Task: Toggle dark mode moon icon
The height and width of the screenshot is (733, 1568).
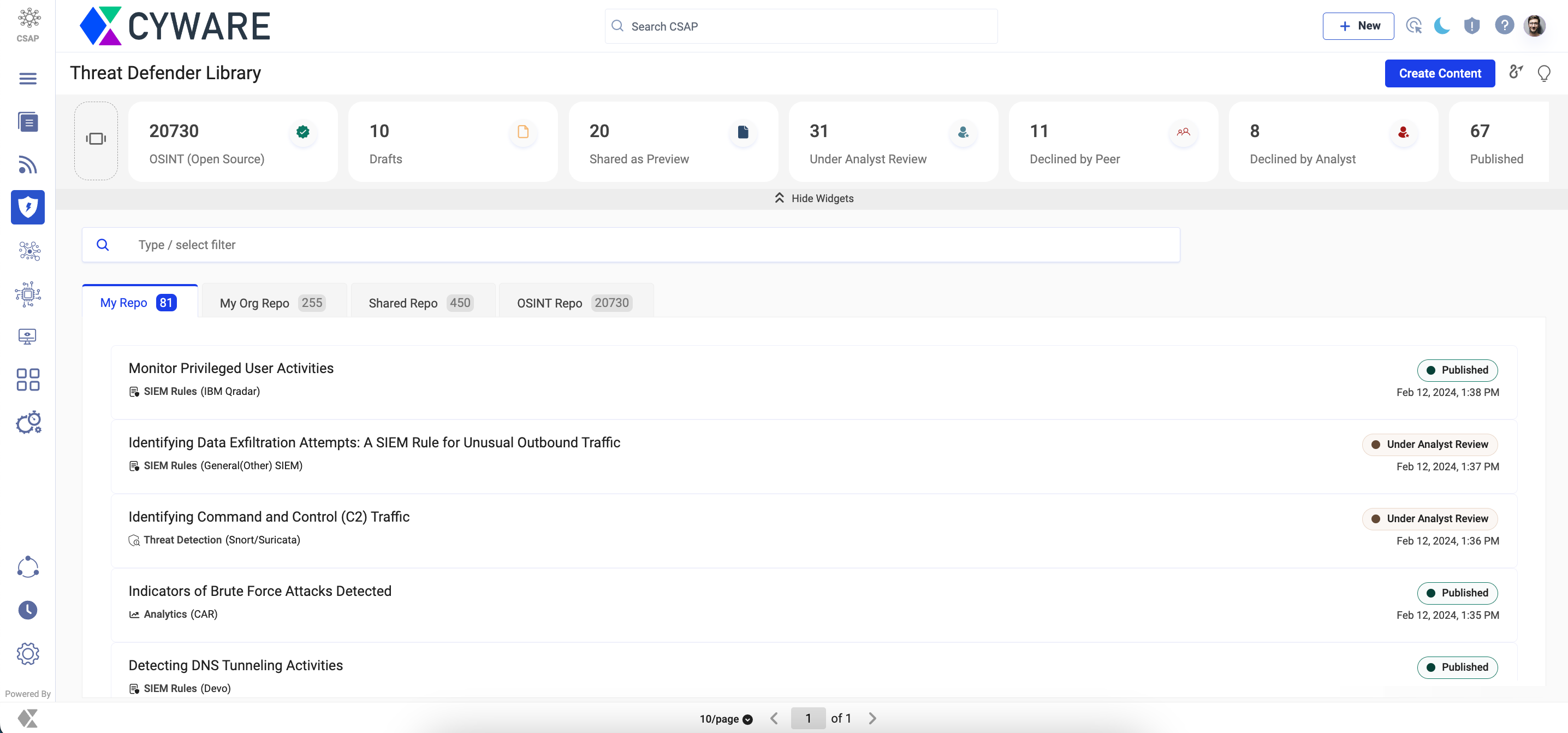Action: [1442, 26]
